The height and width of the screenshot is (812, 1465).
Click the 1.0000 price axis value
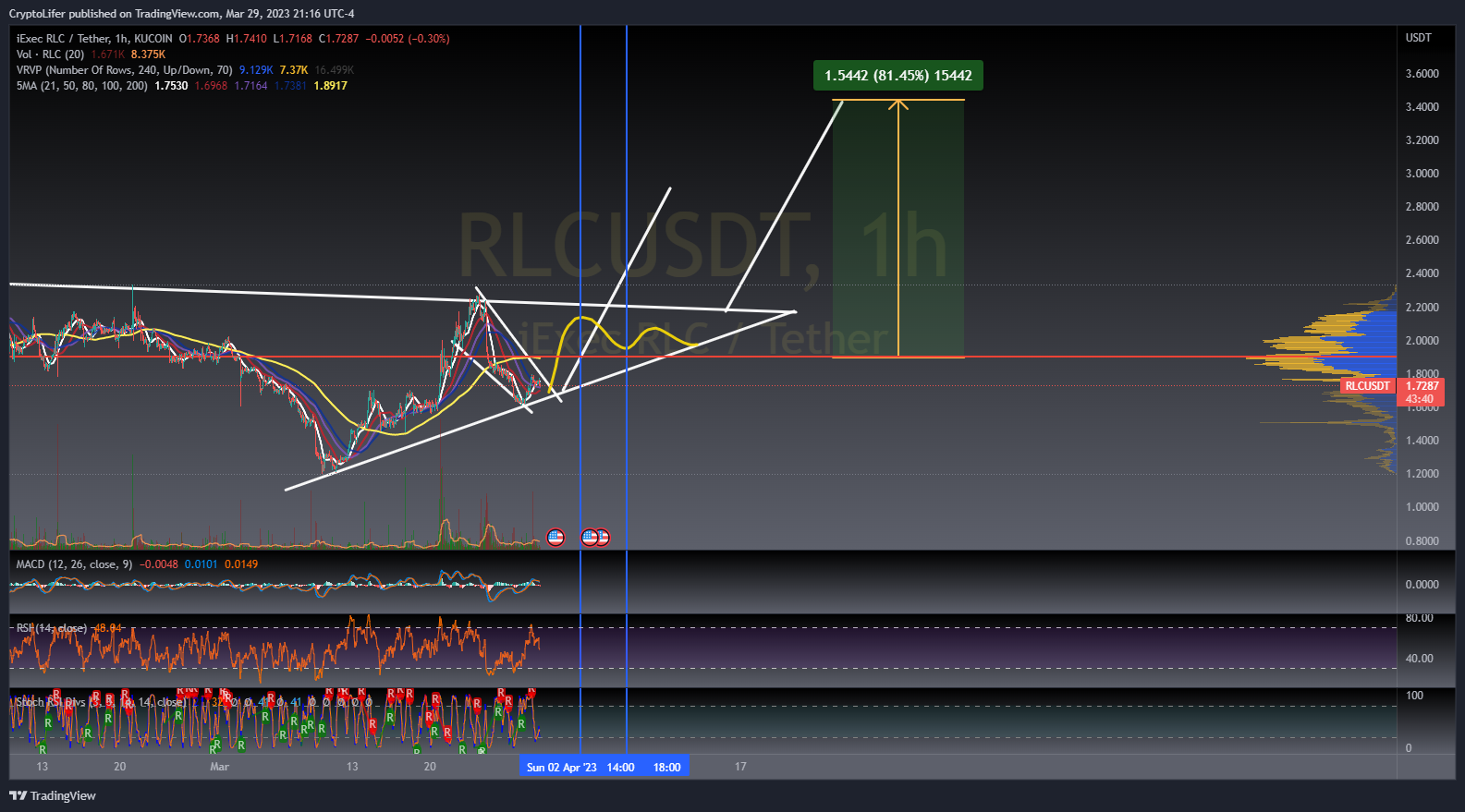click(x=1422, y=507)
